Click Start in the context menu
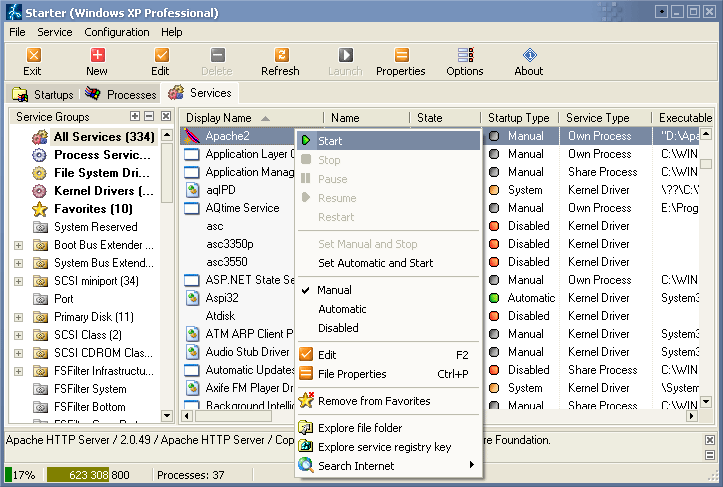This screenshot has height=487, width=723. pos(330,141)
